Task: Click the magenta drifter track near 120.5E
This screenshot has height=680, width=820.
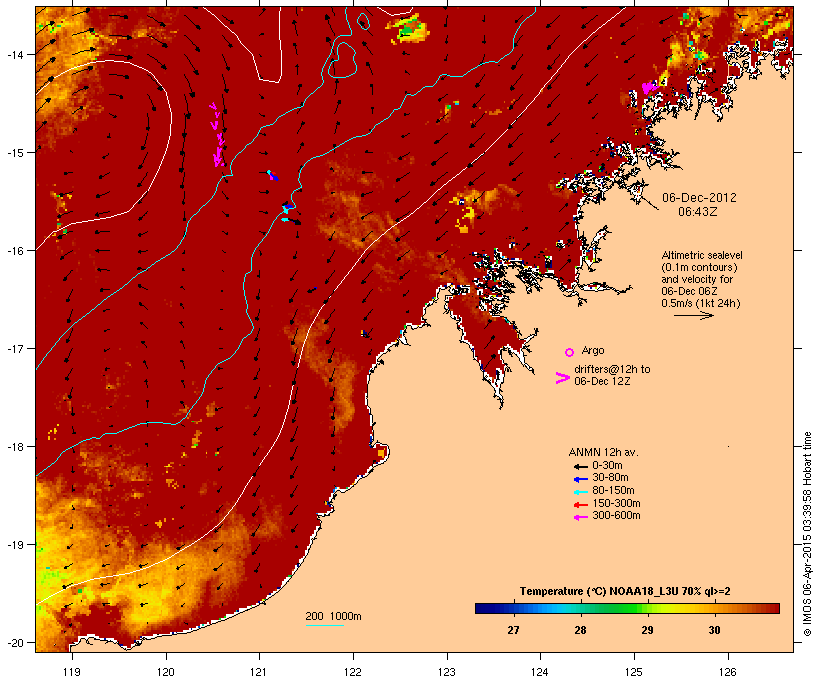Action: click(x=218, y=135)
